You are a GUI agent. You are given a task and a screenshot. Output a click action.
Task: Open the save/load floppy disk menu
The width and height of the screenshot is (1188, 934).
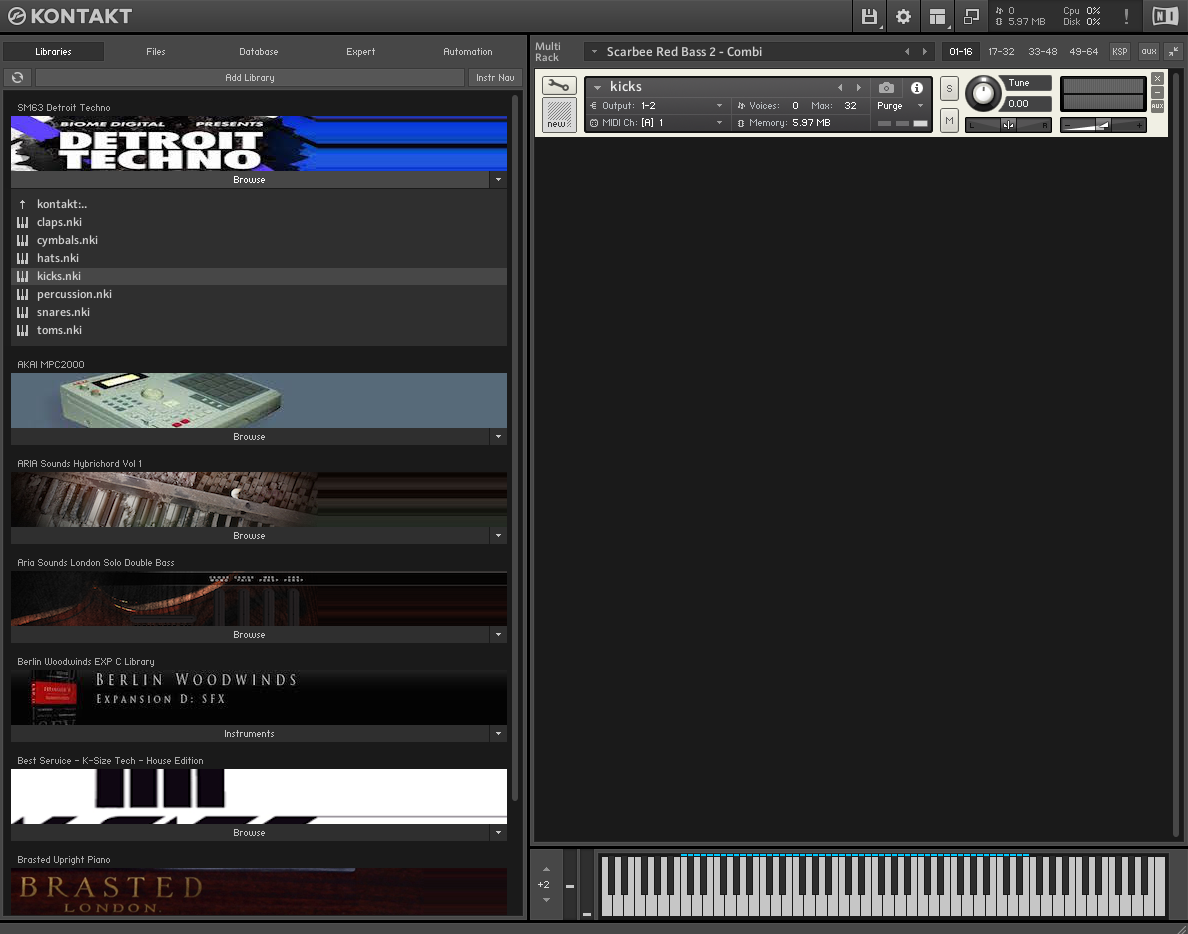(869, 16)
